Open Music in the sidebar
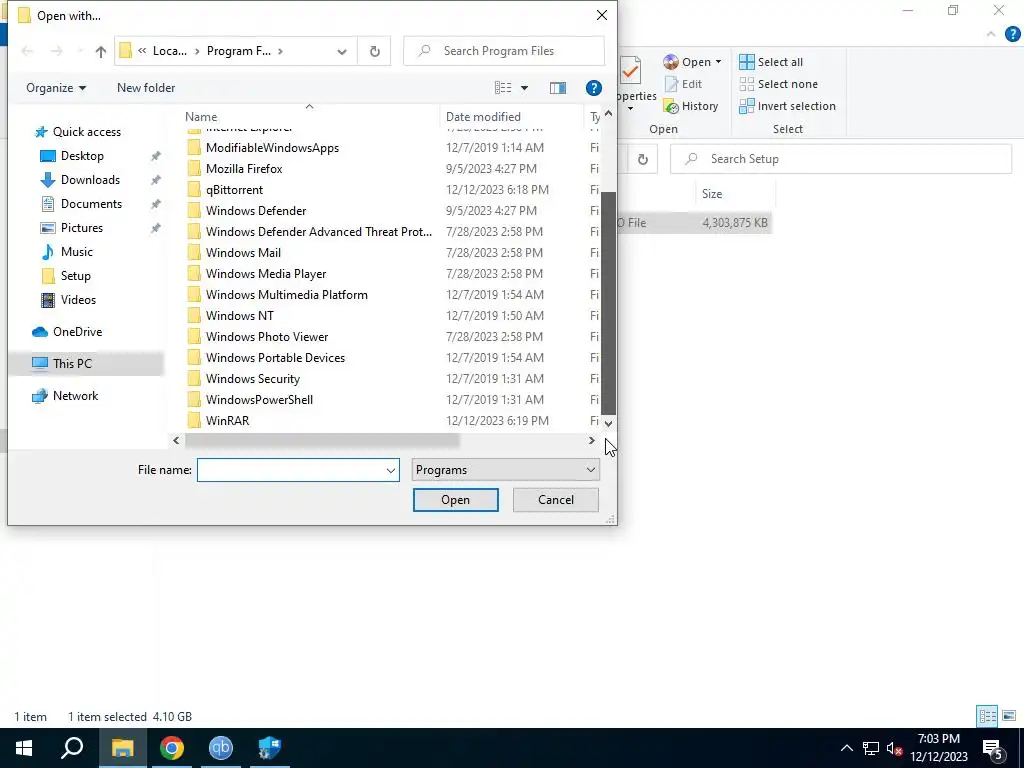Viewport: 1024px width, 768px height. [76, 252]
